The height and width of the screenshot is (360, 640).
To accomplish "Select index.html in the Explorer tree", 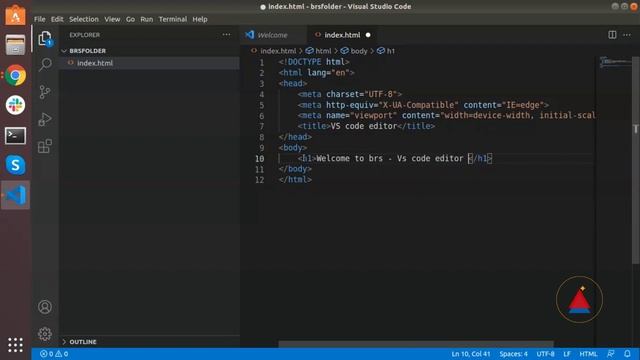I will tap(149, 63).
